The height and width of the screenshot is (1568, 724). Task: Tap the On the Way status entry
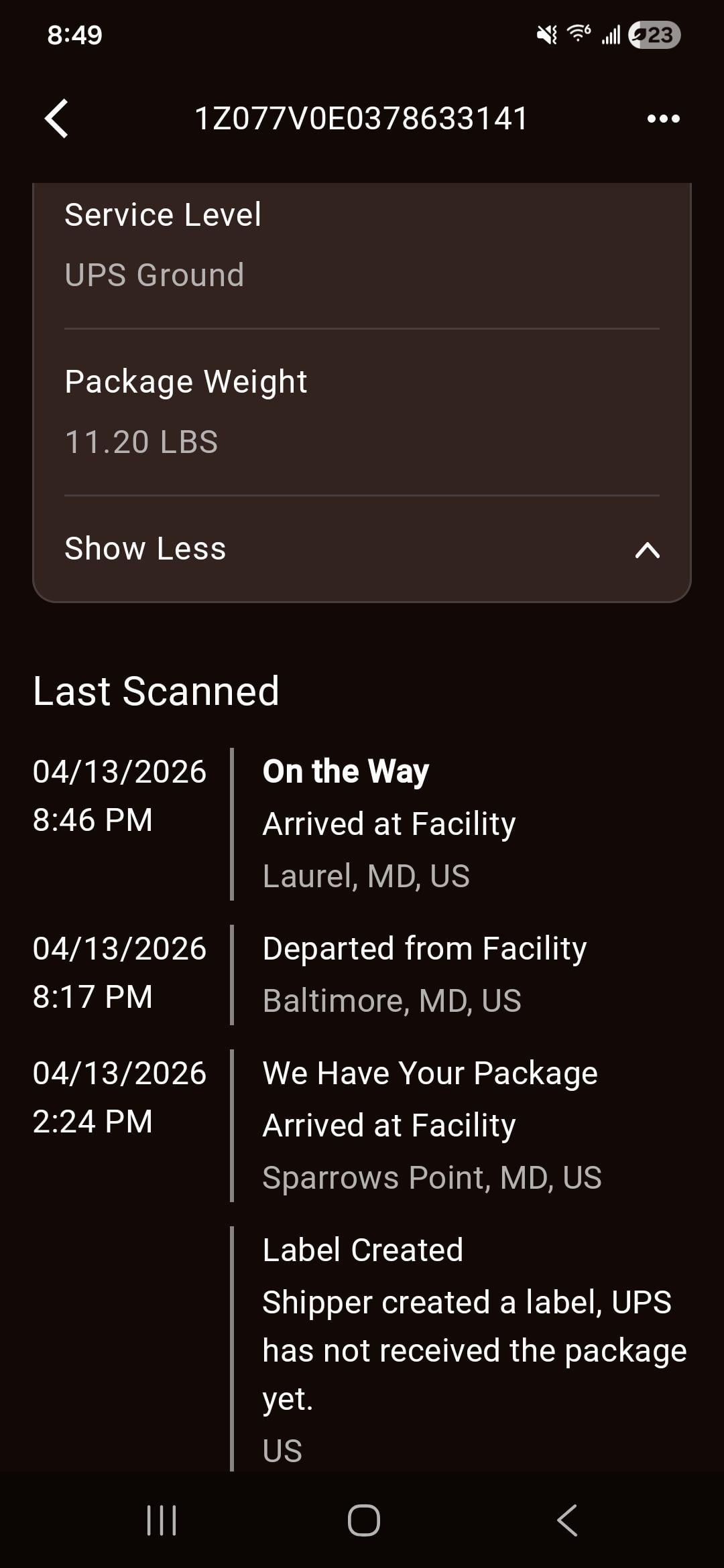tap(346, 771)
